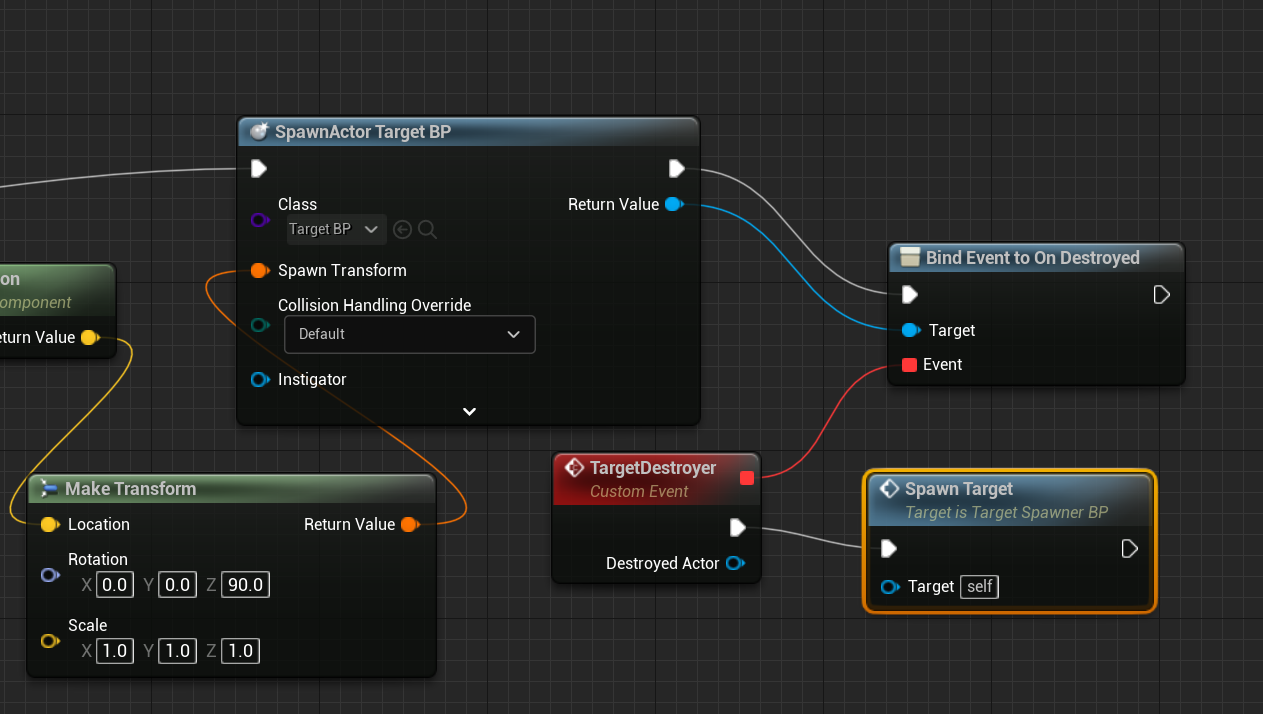Click the SpawnActor Return Value pin
1263x714 pixels.
[x=673, y=204]
